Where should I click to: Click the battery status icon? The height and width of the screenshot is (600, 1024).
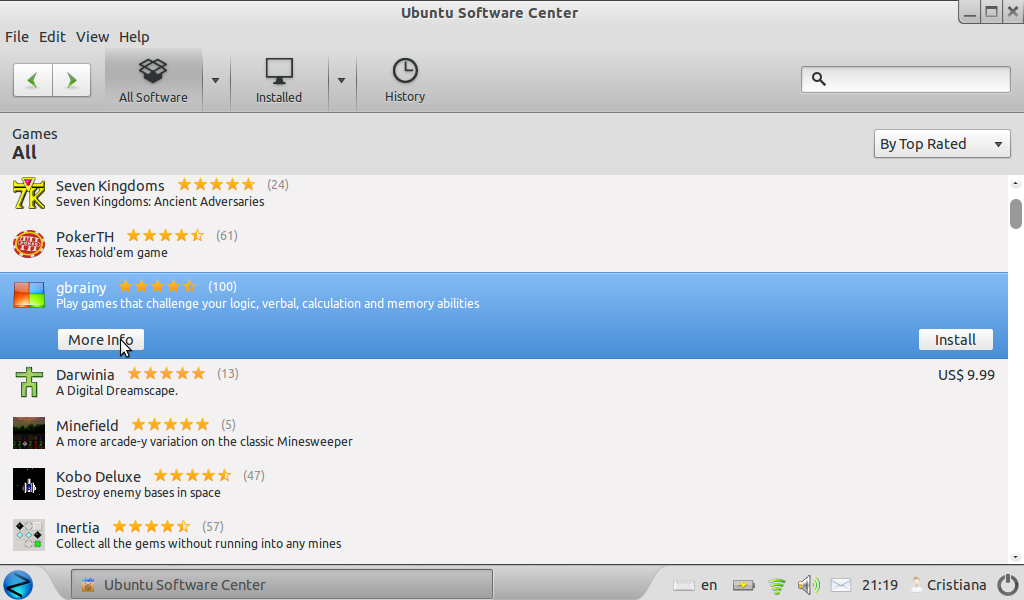point(743,585)
